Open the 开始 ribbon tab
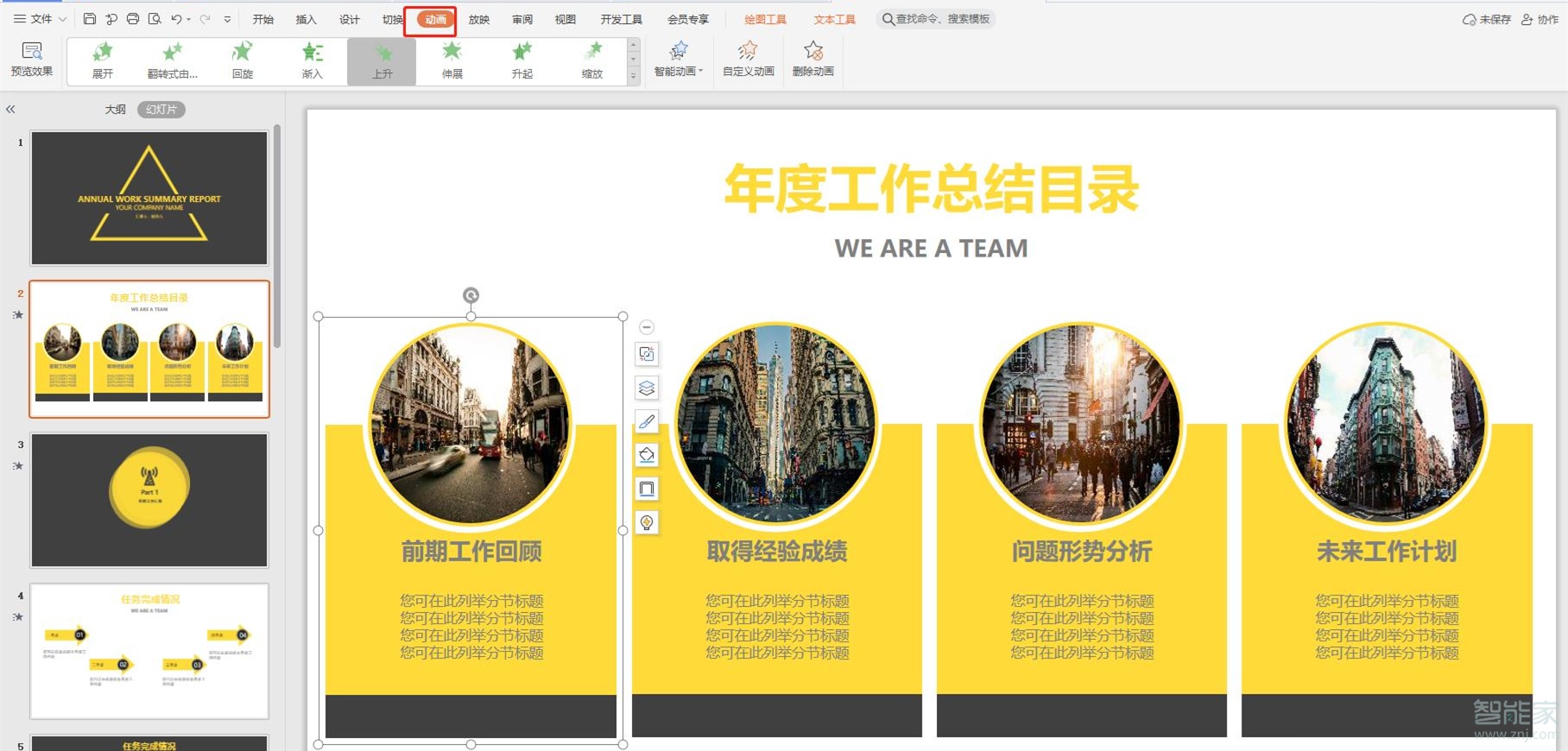 (x=263, y=19)
